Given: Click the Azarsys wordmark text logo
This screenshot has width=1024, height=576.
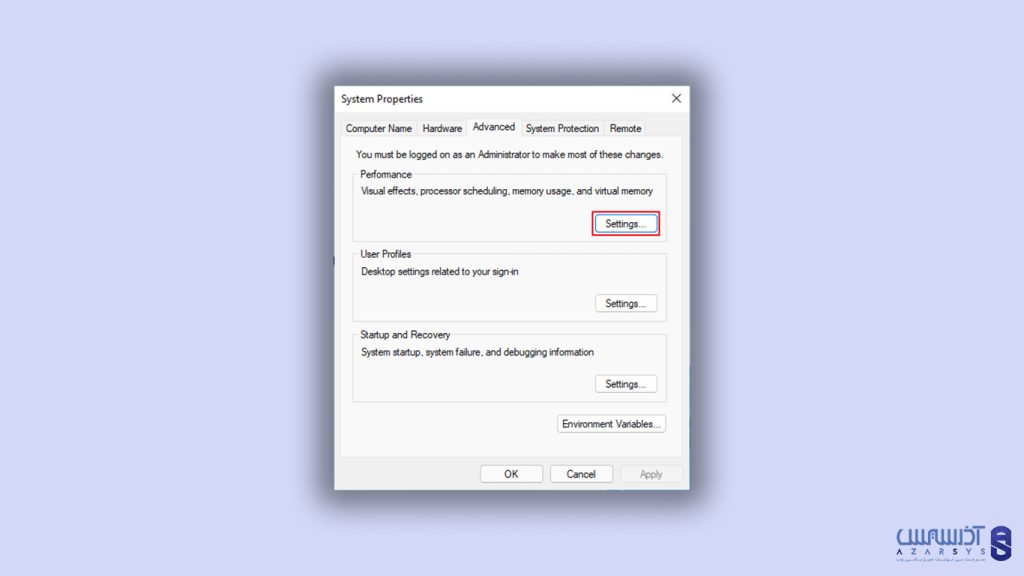Looking at the screenshot, I should 940,541.
